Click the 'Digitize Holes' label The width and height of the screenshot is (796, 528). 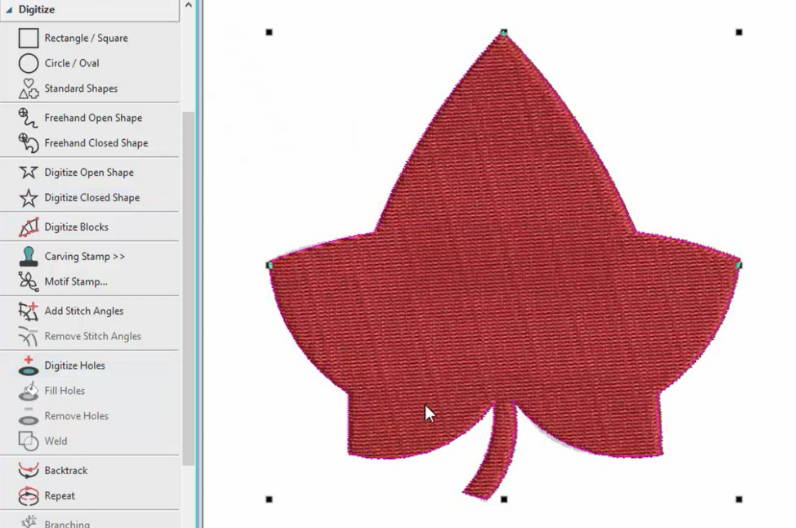click(x=75, y=366)
